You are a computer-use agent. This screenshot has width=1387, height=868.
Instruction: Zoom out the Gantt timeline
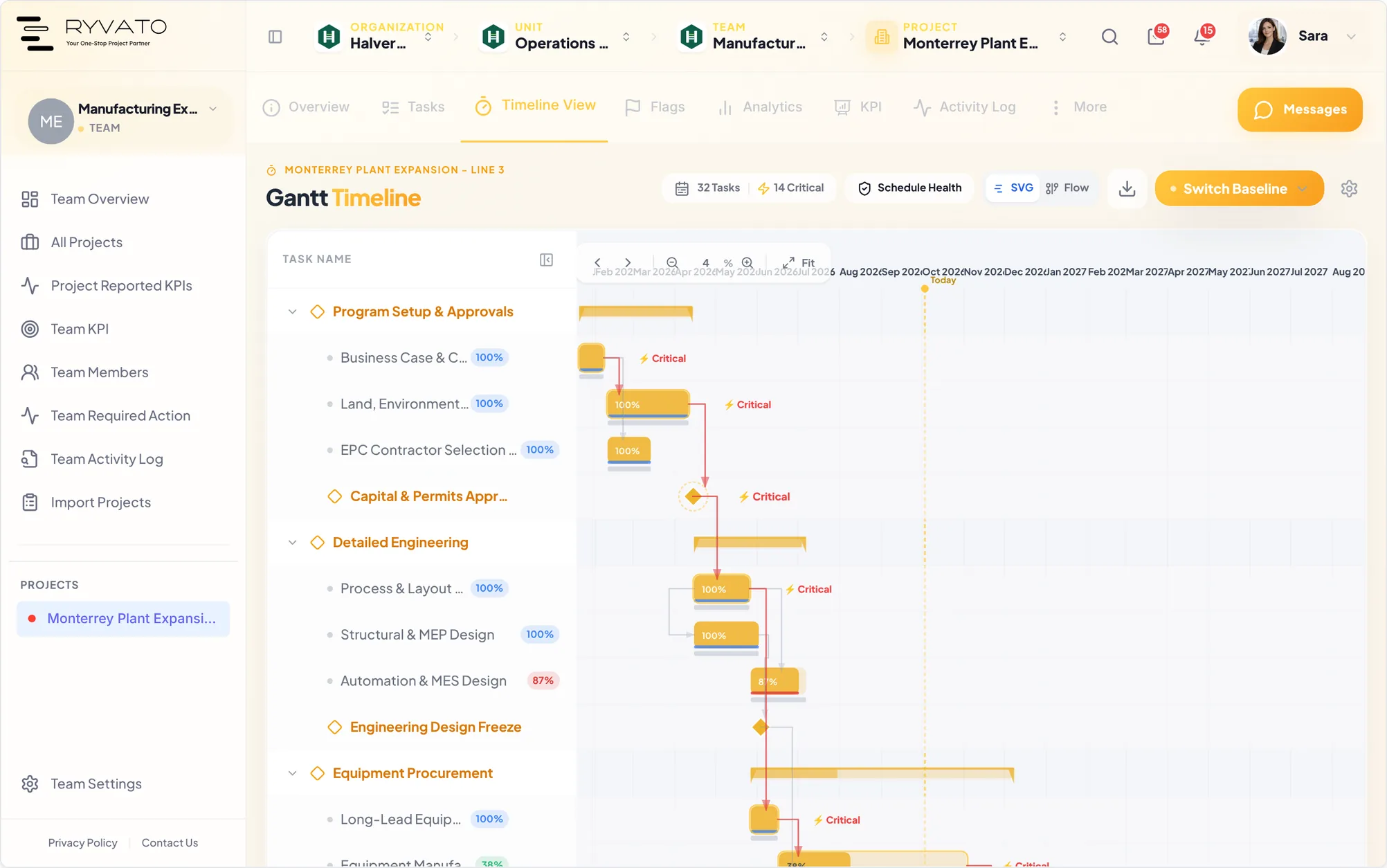pos(672,263)
